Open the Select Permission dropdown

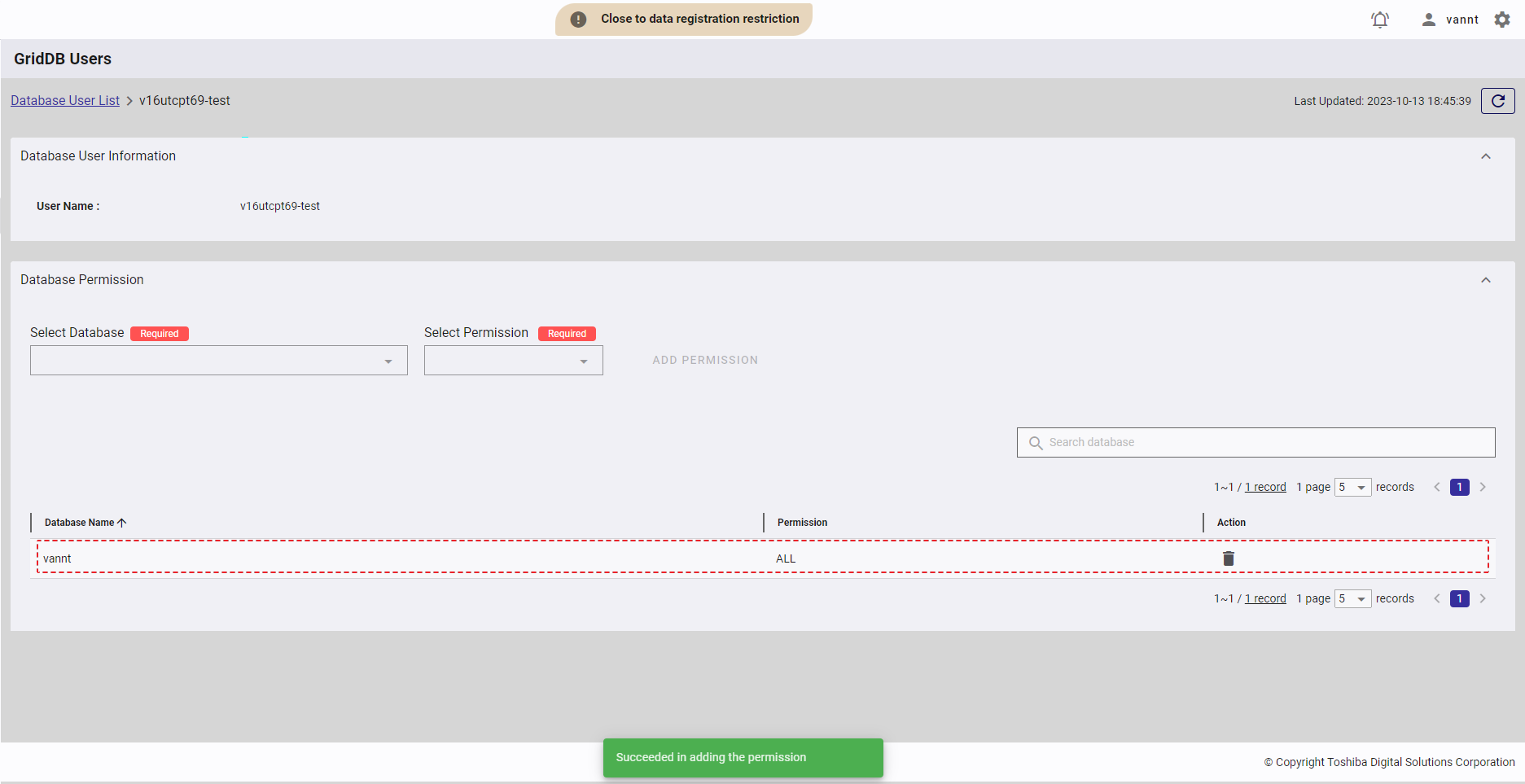513,361
